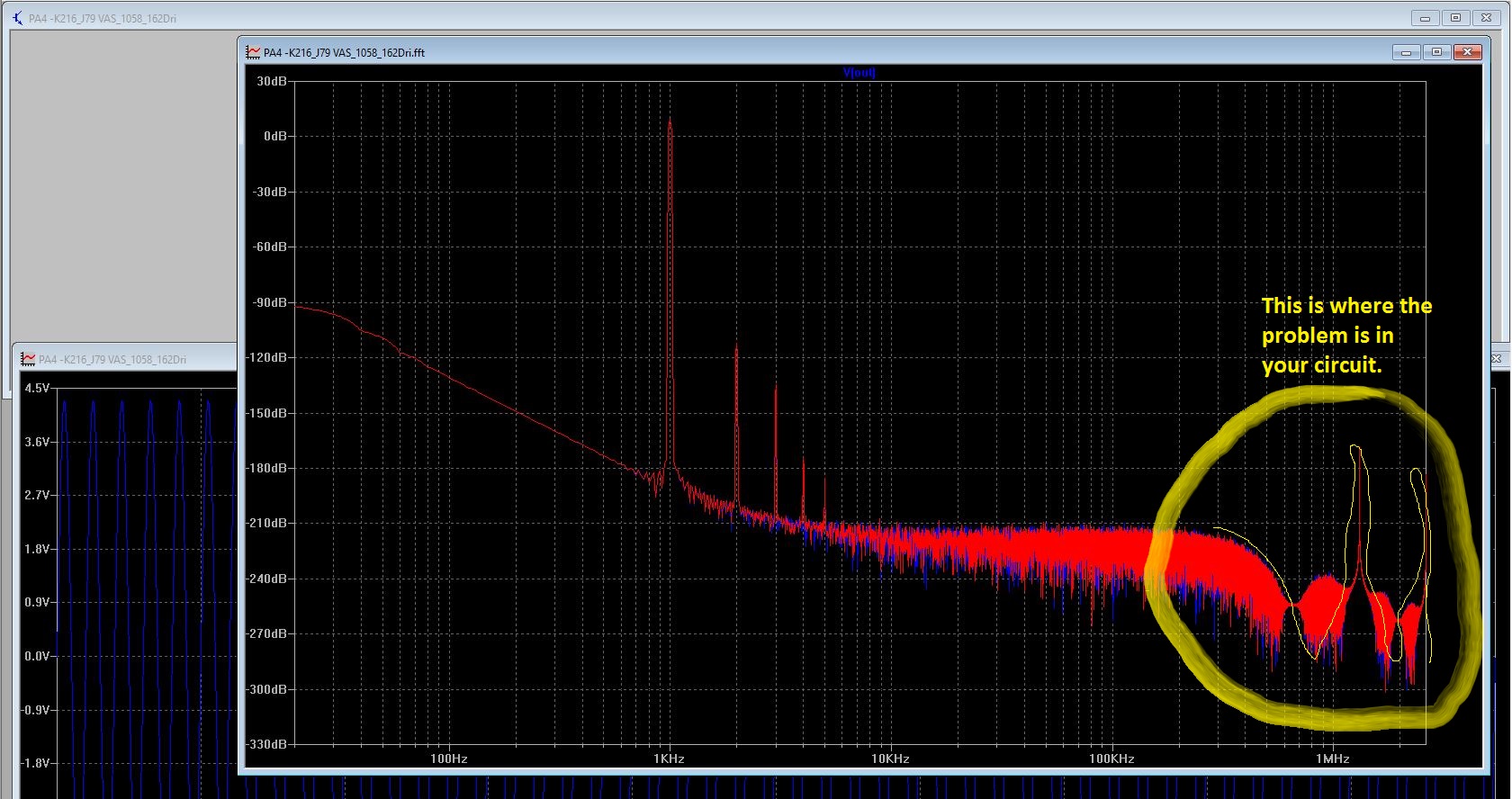Click 3.6V label in background waveform window

37,442
